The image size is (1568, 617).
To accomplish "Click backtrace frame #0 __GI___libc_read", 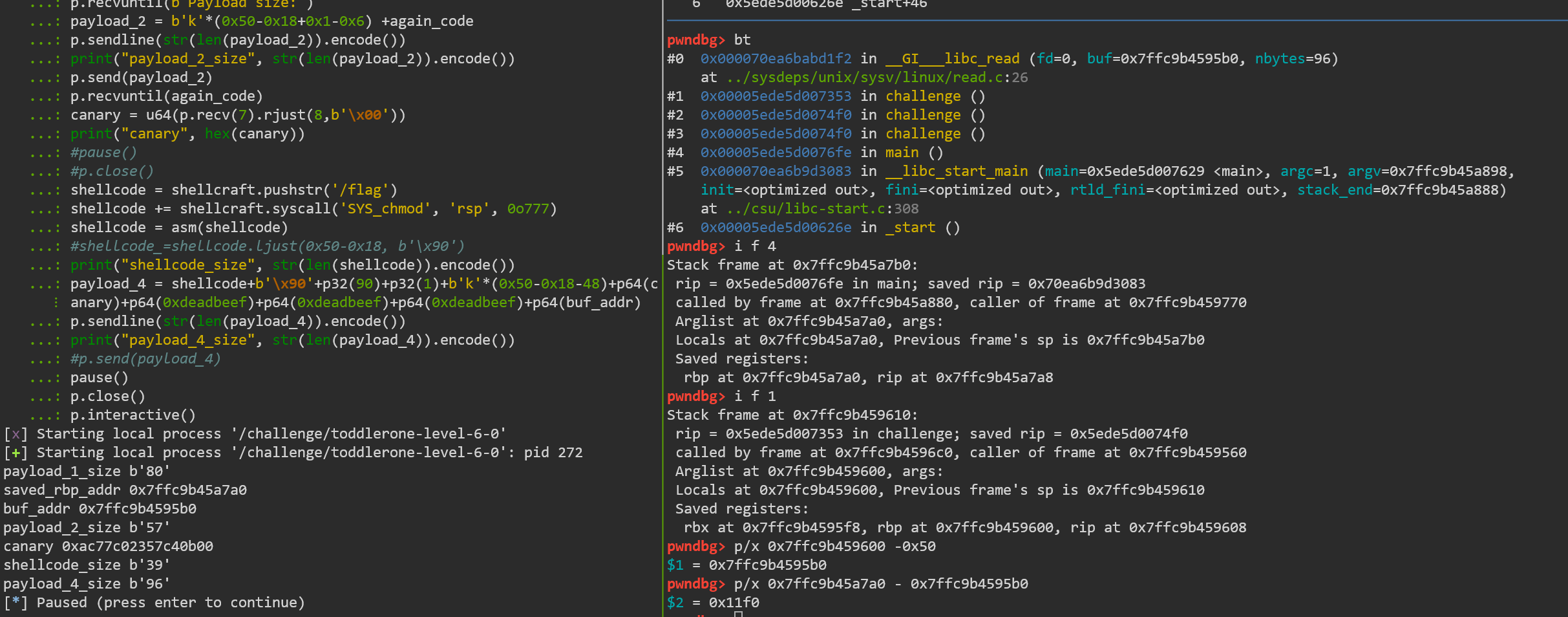I will click(1002, 59).
